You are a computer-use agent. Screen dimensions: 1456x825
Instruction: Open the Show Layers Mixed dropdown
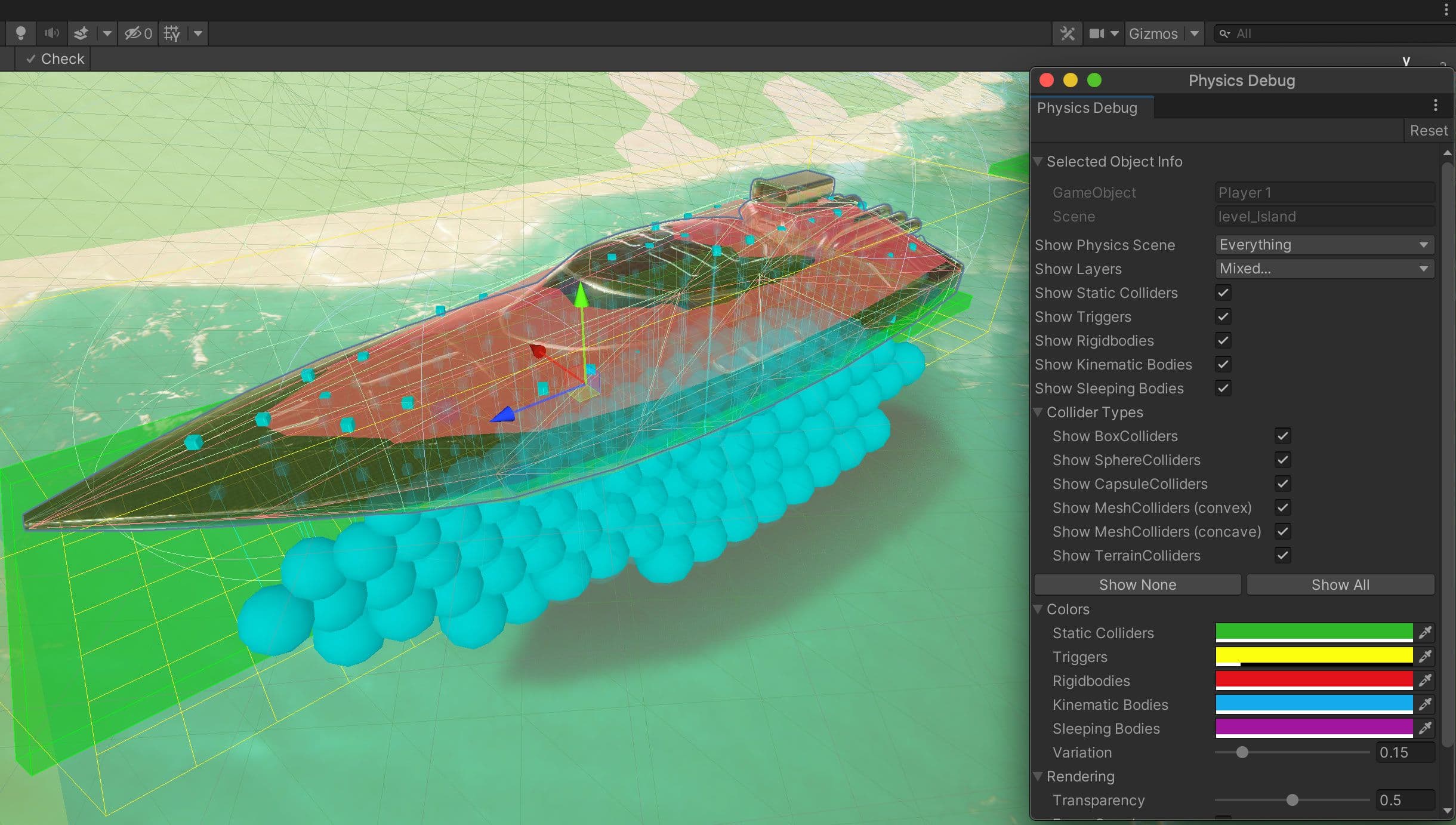[x=1322, y=269]
